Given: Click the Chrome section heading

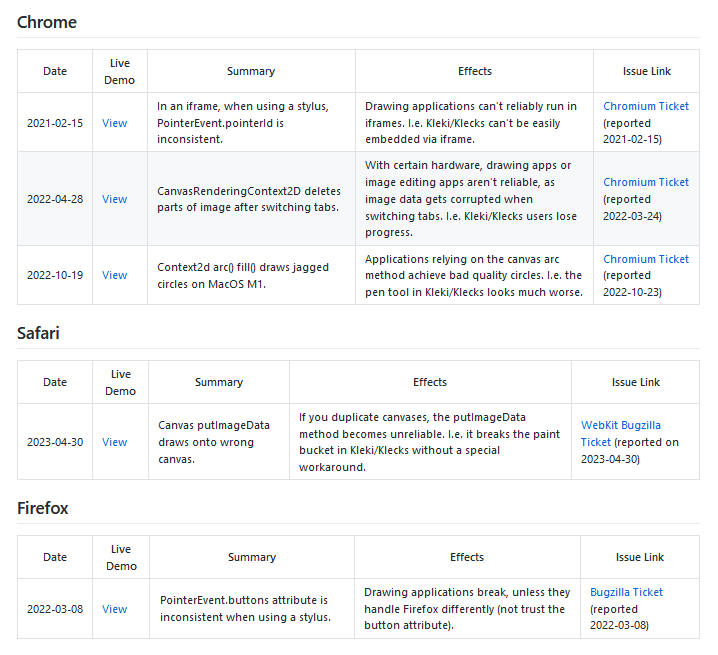Looking at the screenshot, I should (x=47, y=22).
